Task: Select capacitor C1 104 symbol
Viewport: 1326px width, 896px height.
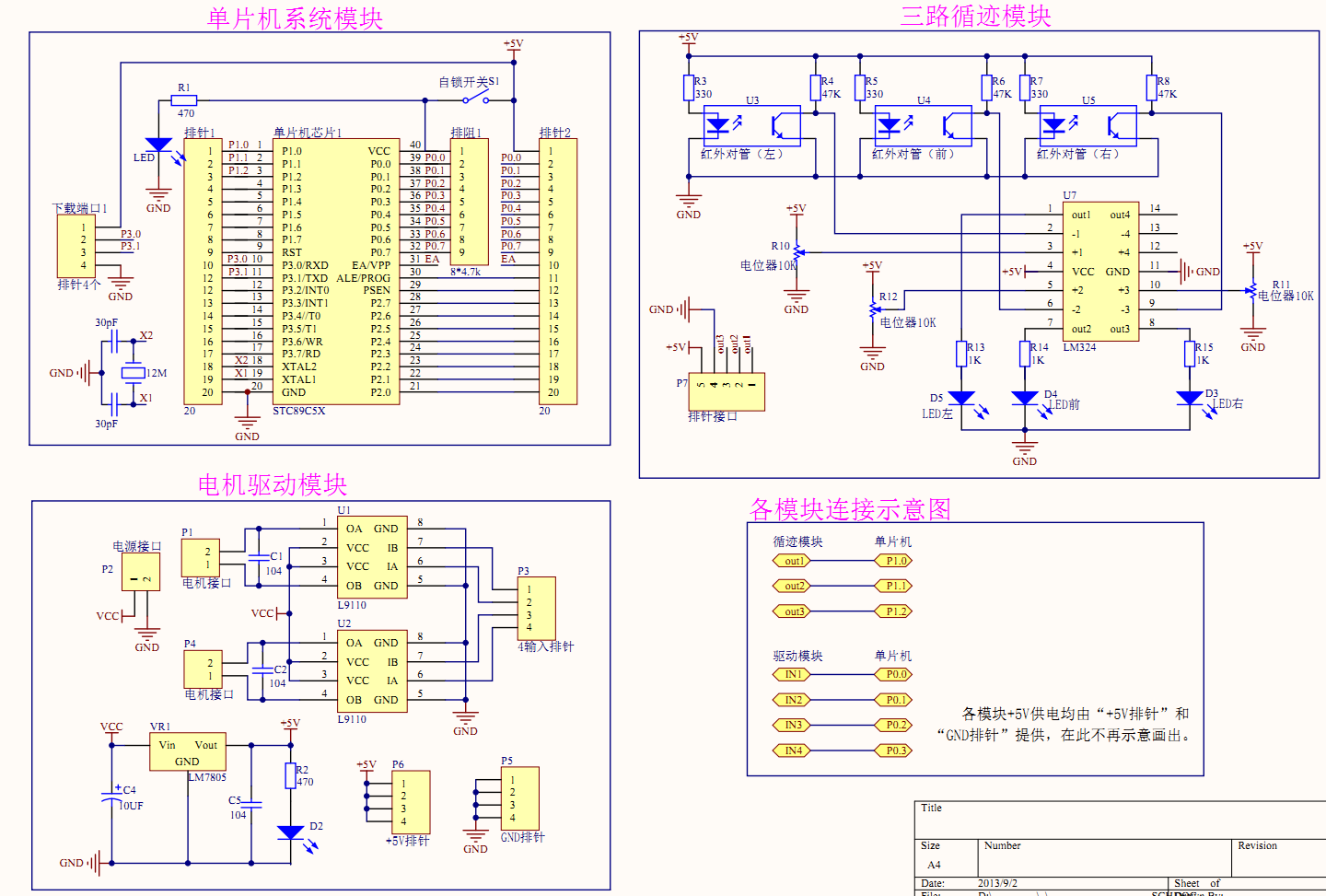Action: (258, 557)
